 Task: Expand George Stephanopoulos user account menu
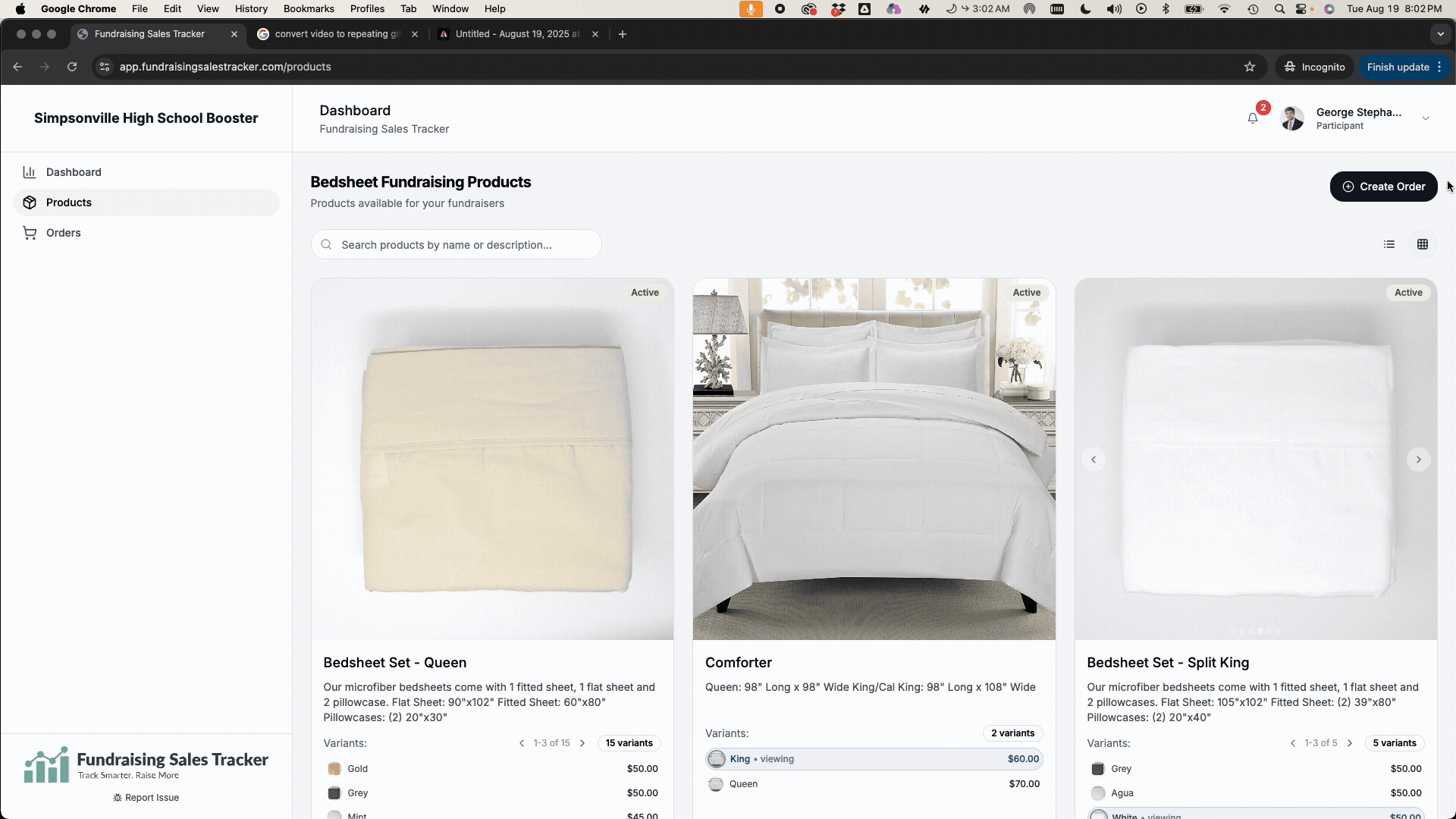coord(1424,118)
